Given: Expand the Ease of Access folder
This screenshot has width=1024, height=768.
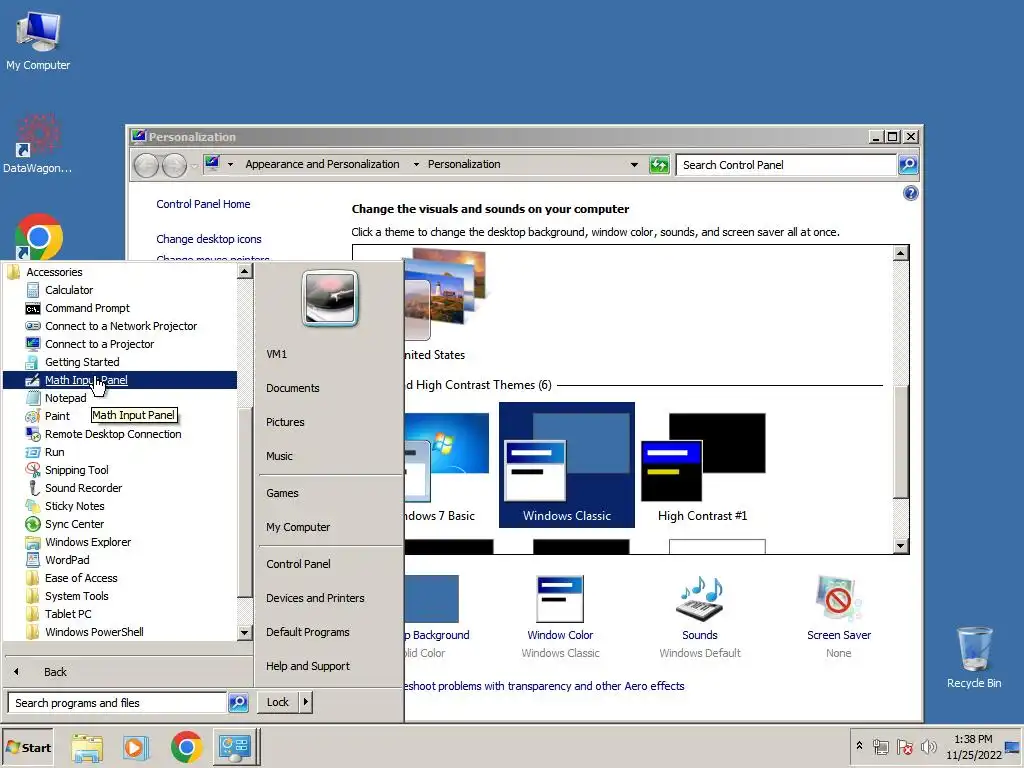Looking at the screenshot, I should (80, 578).
